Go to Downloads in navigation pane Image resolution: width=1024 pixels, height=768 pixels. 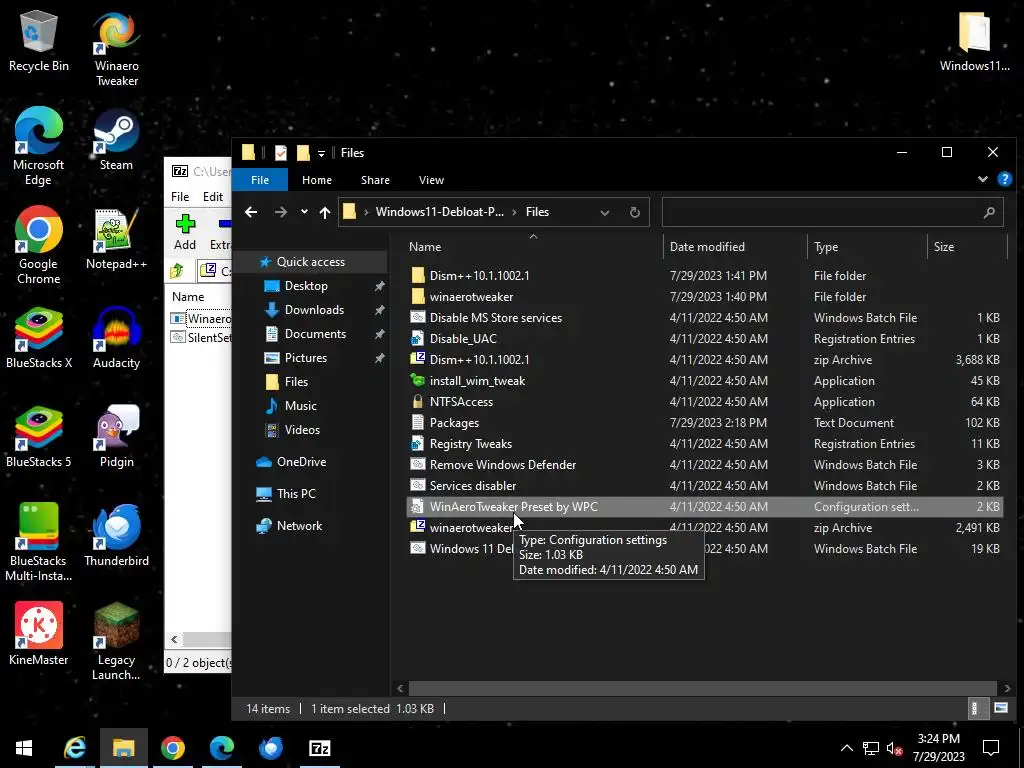(x=314, y=310)
